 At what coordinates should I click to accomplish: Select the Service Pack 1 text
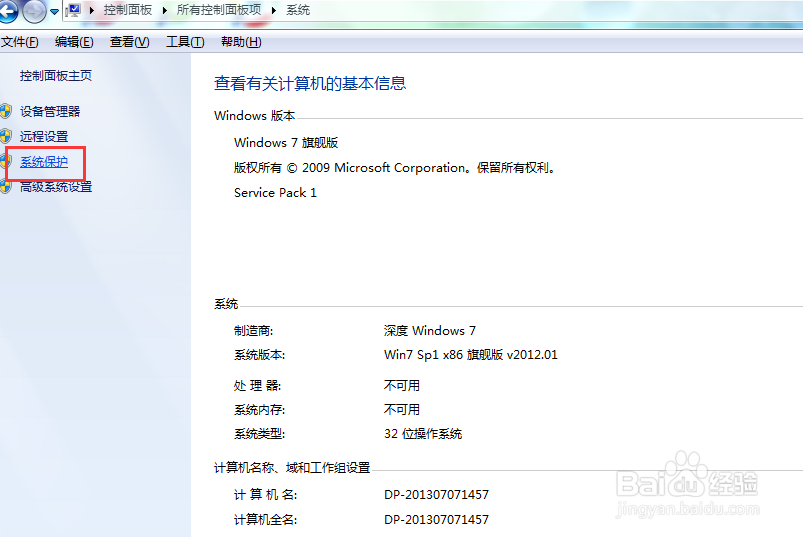tap(276, 192)
